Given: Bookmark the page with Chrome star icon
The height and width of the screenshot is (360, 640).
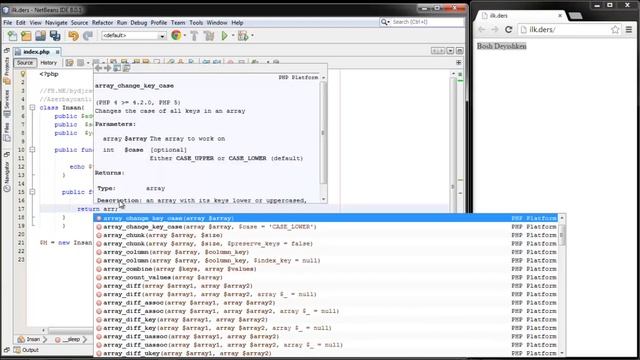Looking at the screenshot, I should [x=615, y=29].
